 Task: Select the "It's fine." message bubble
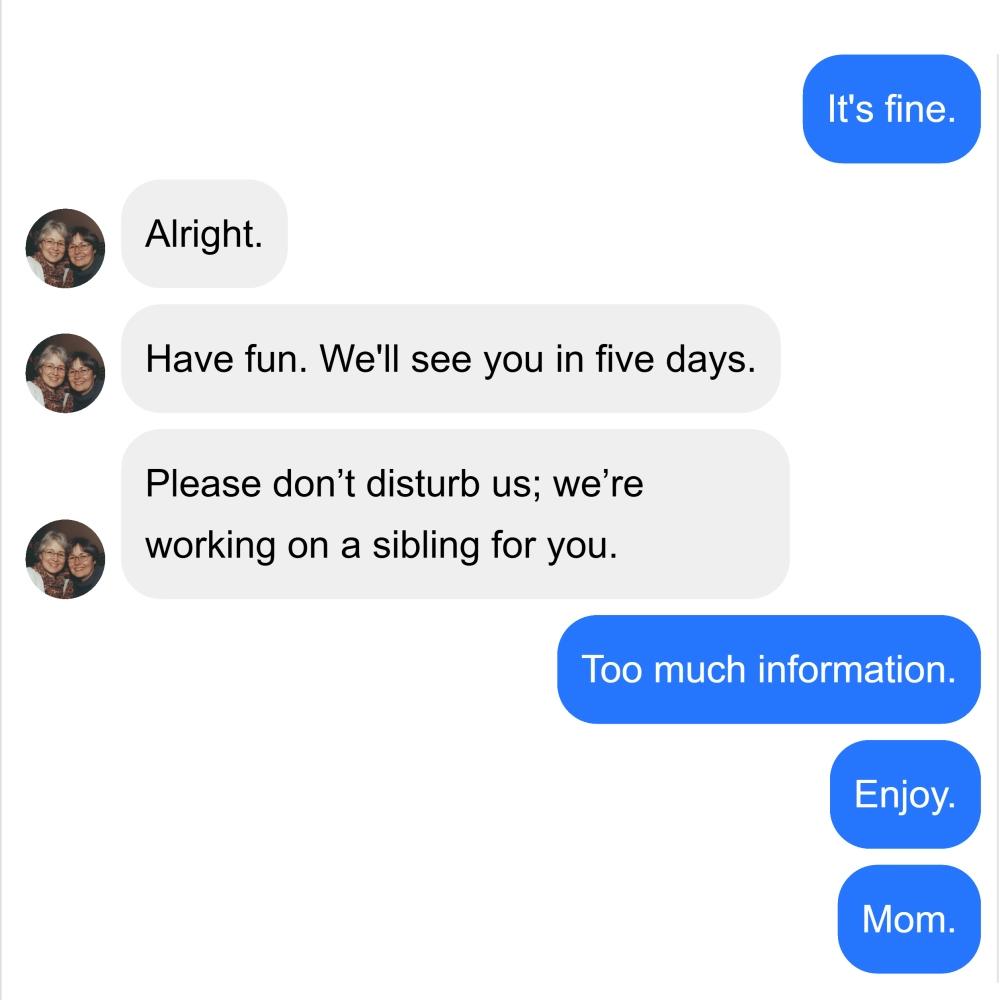892,109
